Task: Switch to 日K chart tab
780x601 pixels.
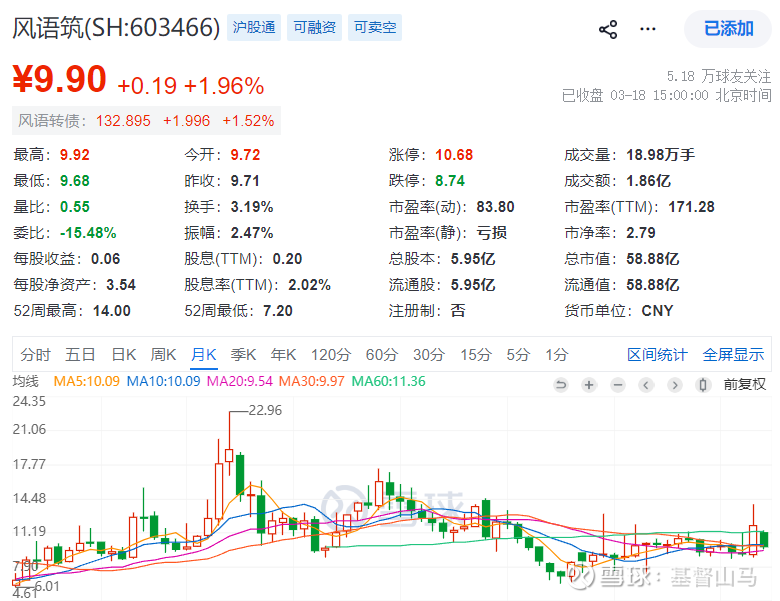Action: (124, 355)
